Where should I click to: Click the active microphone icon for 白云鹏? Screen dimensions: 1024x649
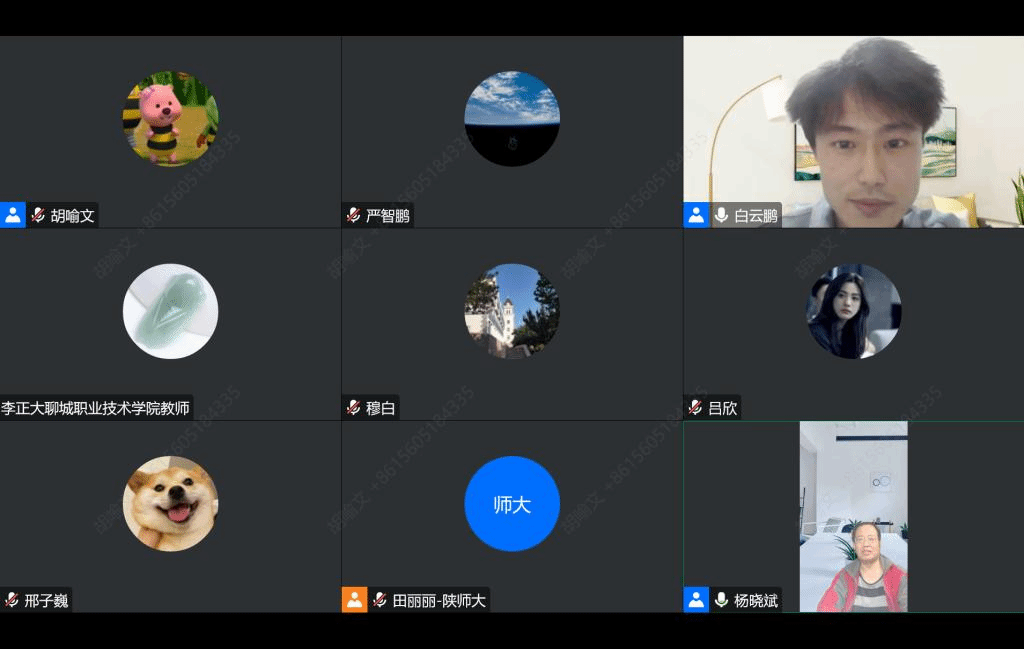pyautogui.click(x=721, y=215)
